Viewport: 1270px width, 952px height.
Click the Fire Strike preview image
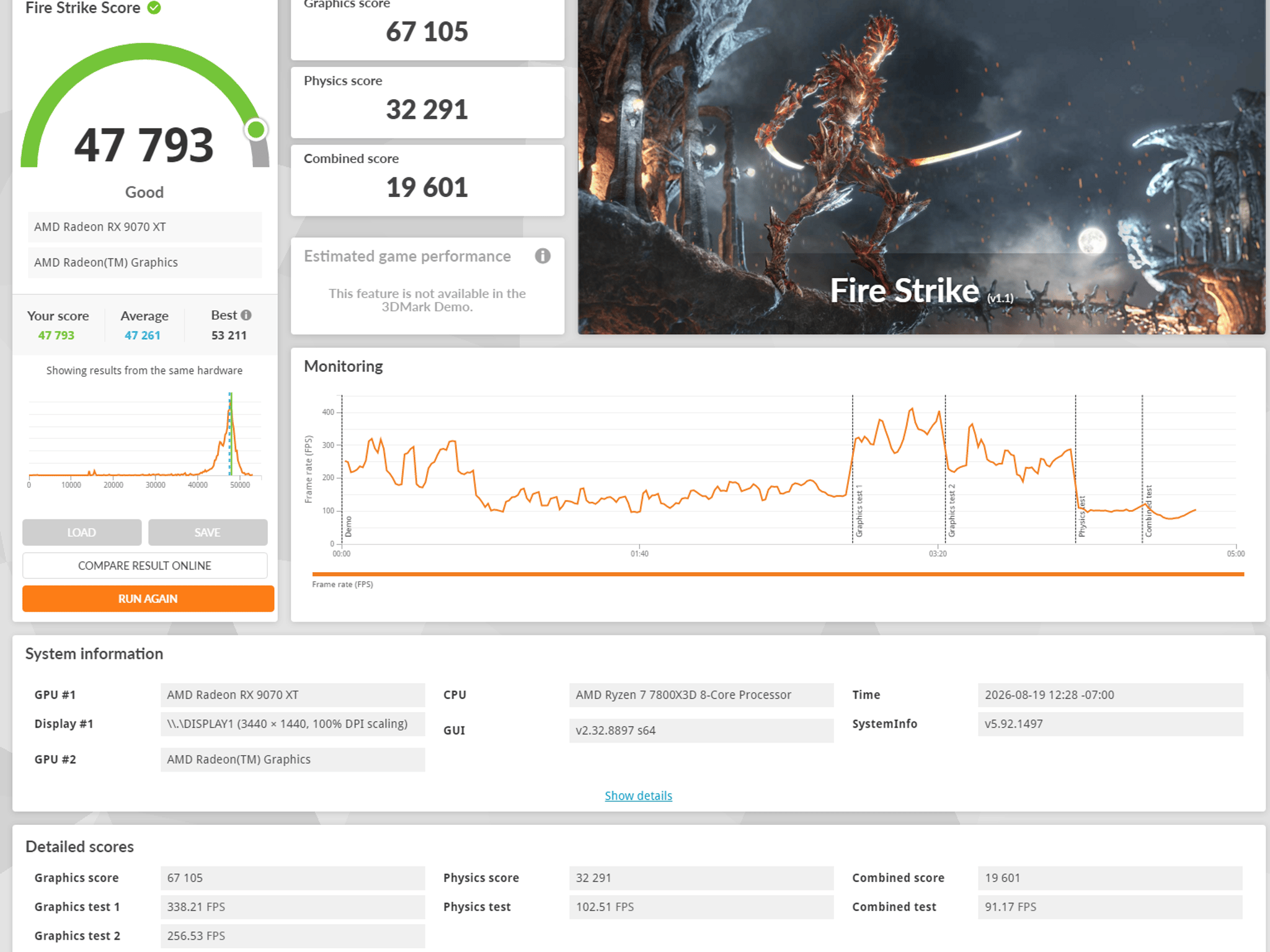[x=921, y=166]
